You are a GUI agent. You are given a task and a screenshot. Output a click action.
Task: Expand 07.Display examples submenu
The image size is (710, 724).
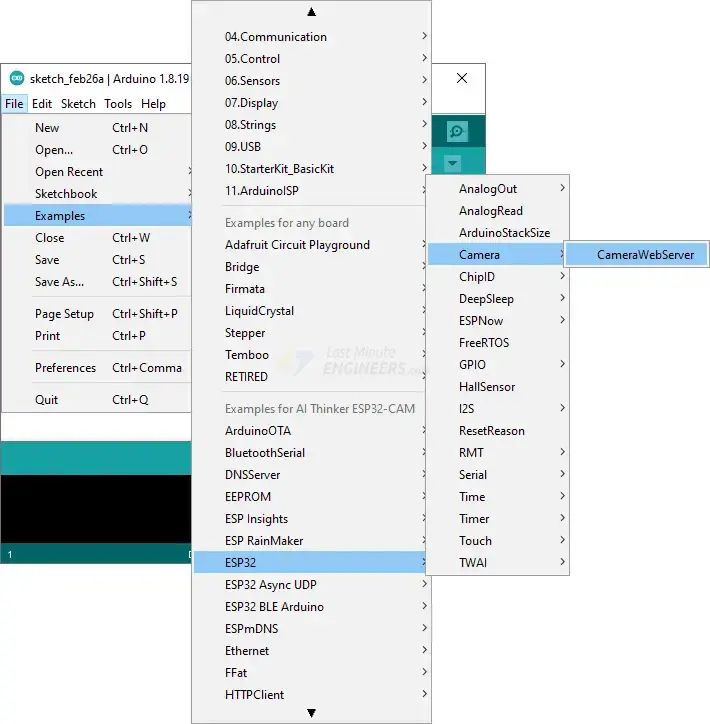point(312,103)
